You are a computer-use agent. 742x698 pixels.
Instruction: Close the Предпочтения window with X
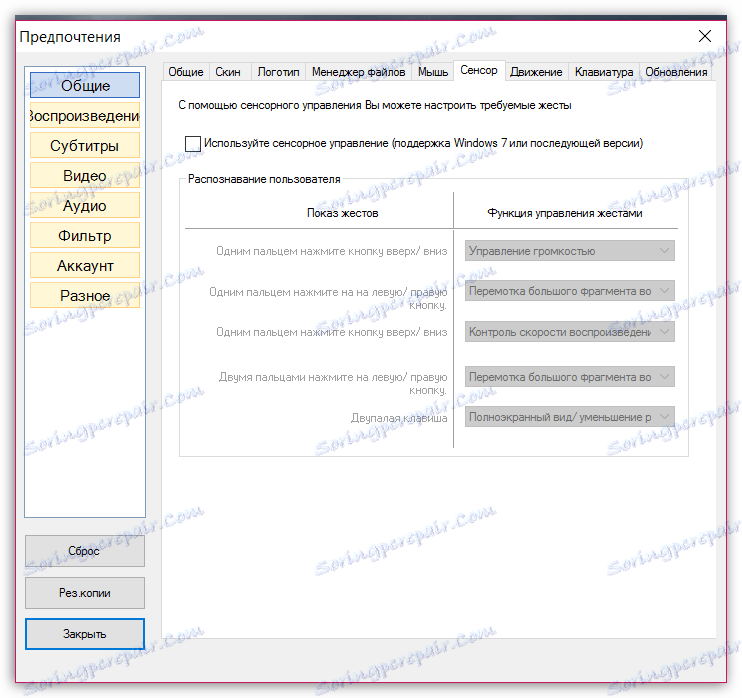[705, 36]
